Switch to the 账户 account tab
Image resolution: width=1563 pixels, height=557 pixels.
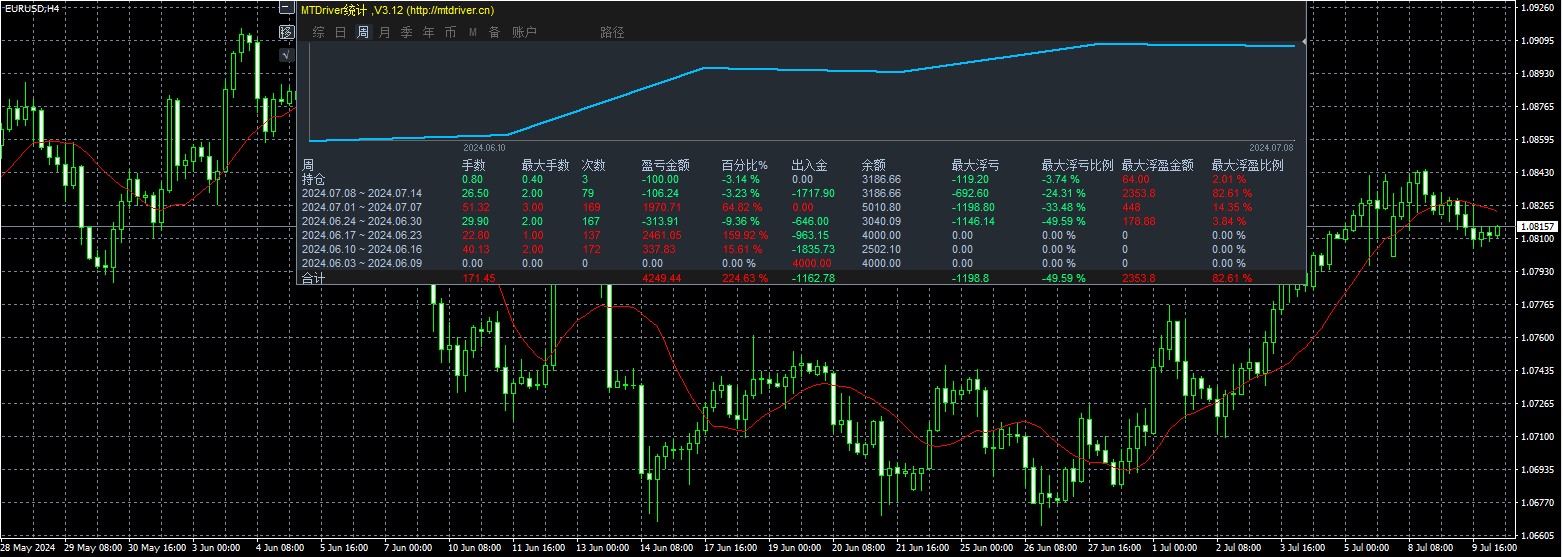tap(524, 32)
